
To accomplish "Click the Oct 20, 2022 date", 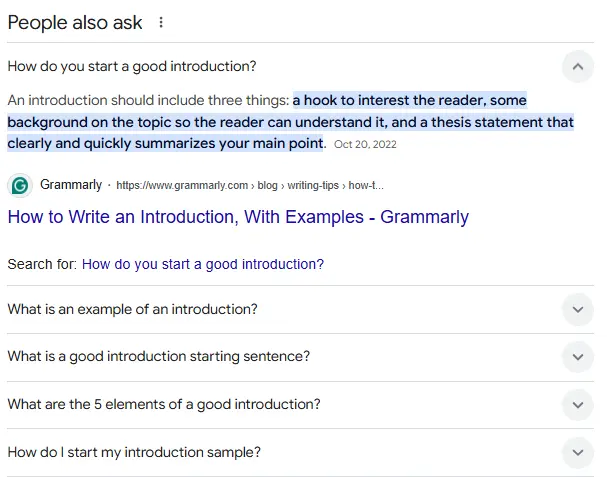I will [365, 145].
